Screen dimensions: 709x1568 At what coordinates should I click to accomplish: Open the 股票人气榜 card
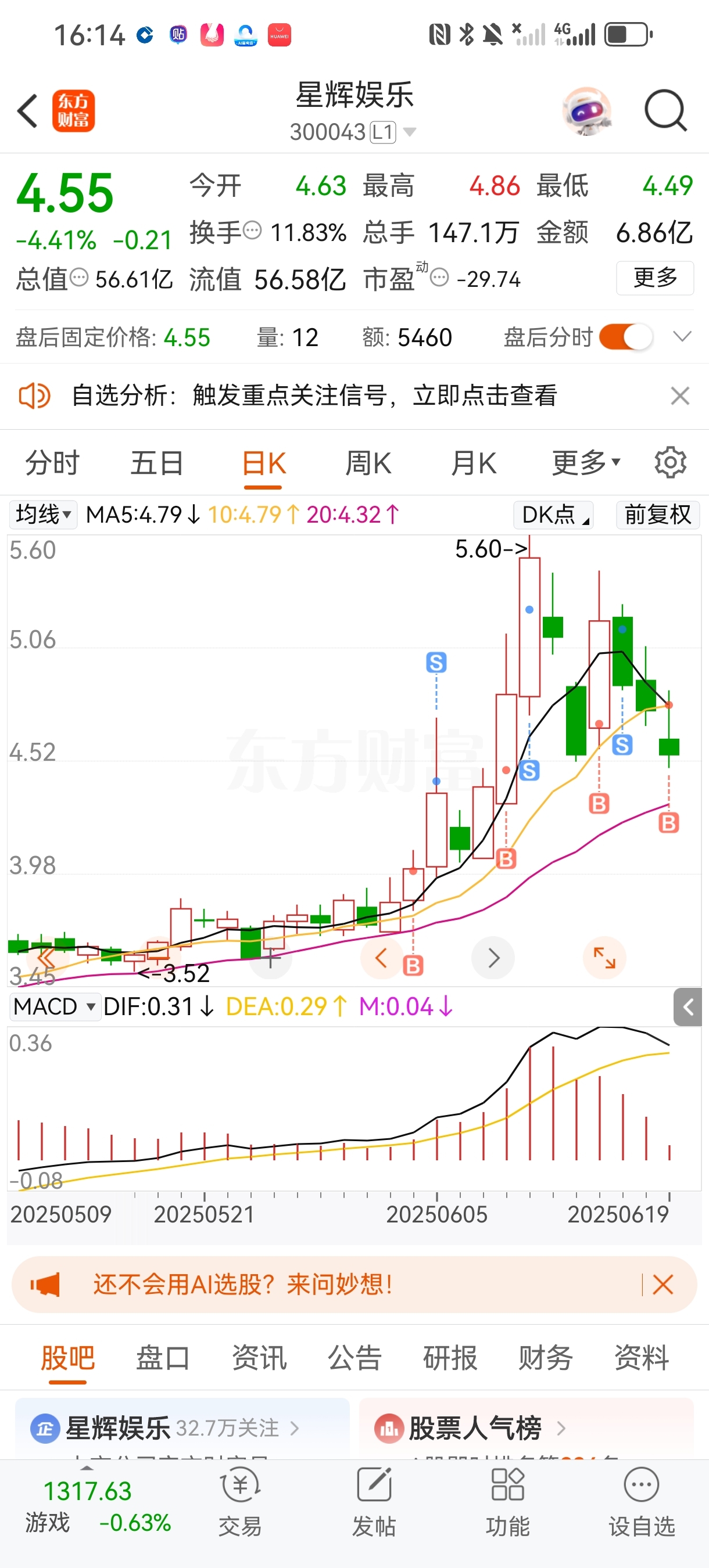click(x=527, y=1428)
